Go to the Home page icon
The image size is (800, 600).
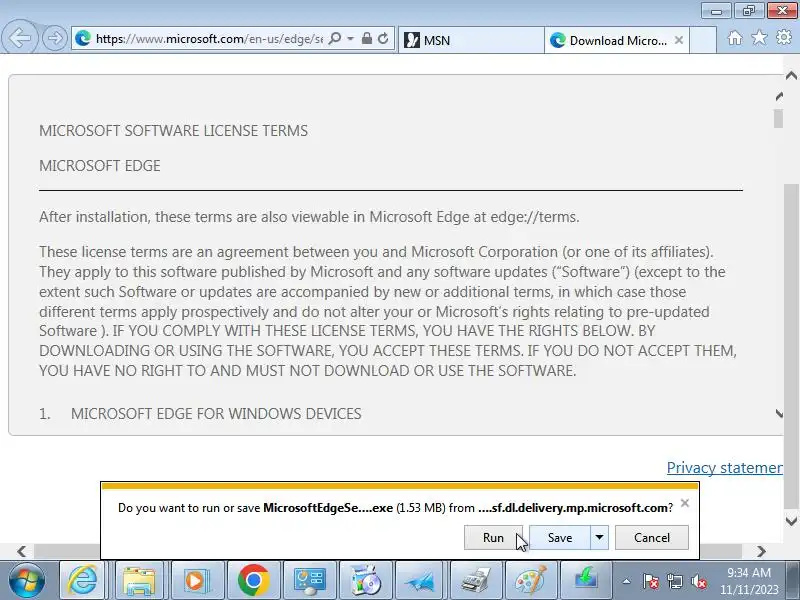(x=735, y=38)
